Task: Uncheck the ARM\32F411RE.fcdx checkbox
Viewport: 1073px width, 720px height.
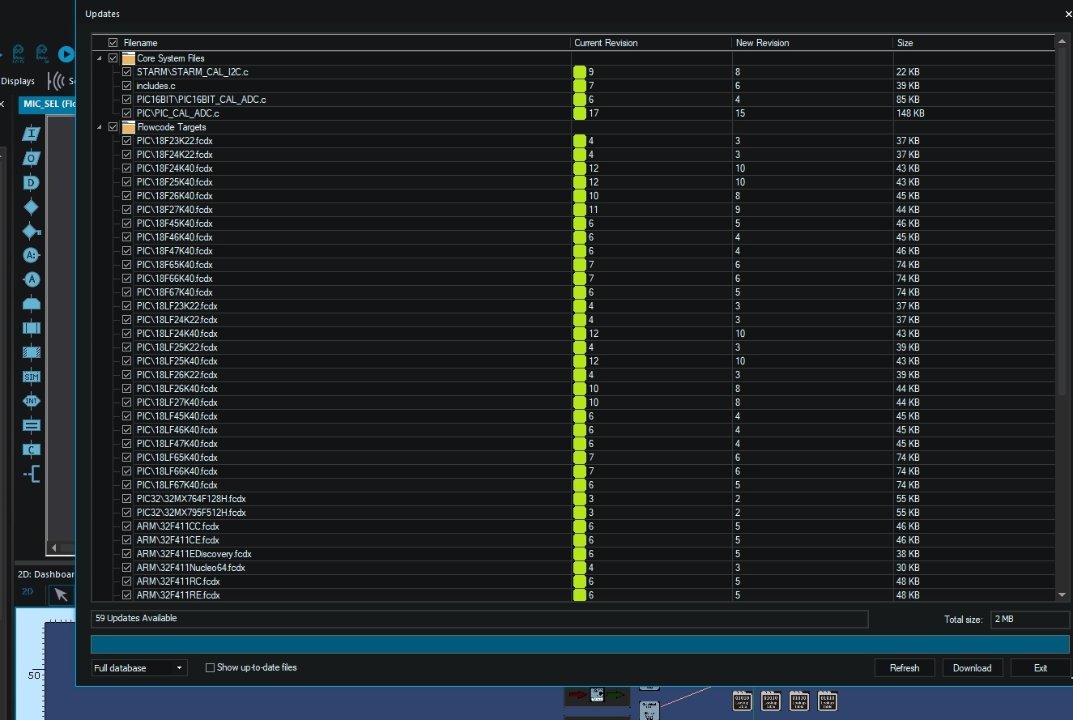Action: pyautogui.click(x=127, y=595)
